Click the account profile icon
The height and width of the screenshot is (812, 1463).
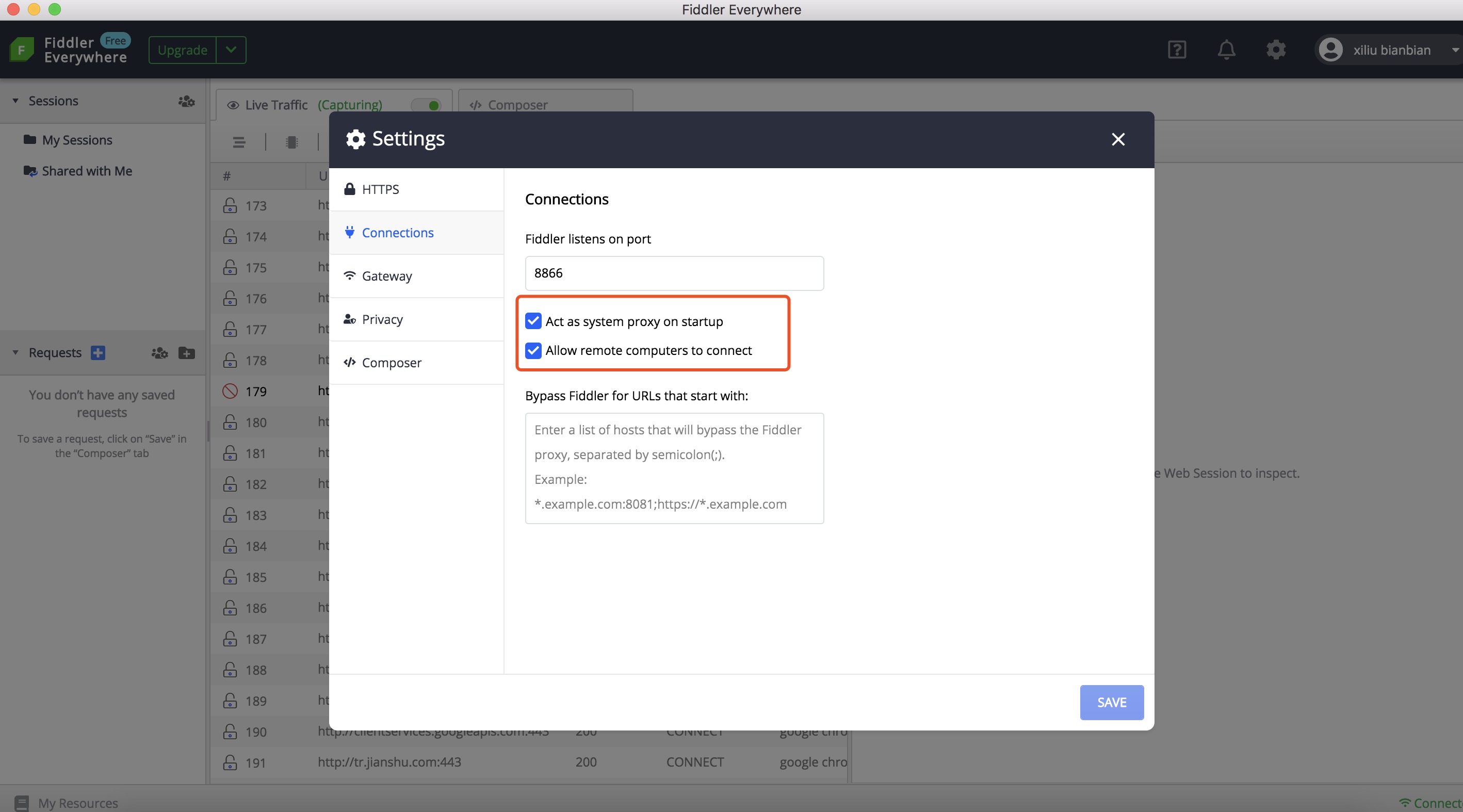coord(1333,48)
